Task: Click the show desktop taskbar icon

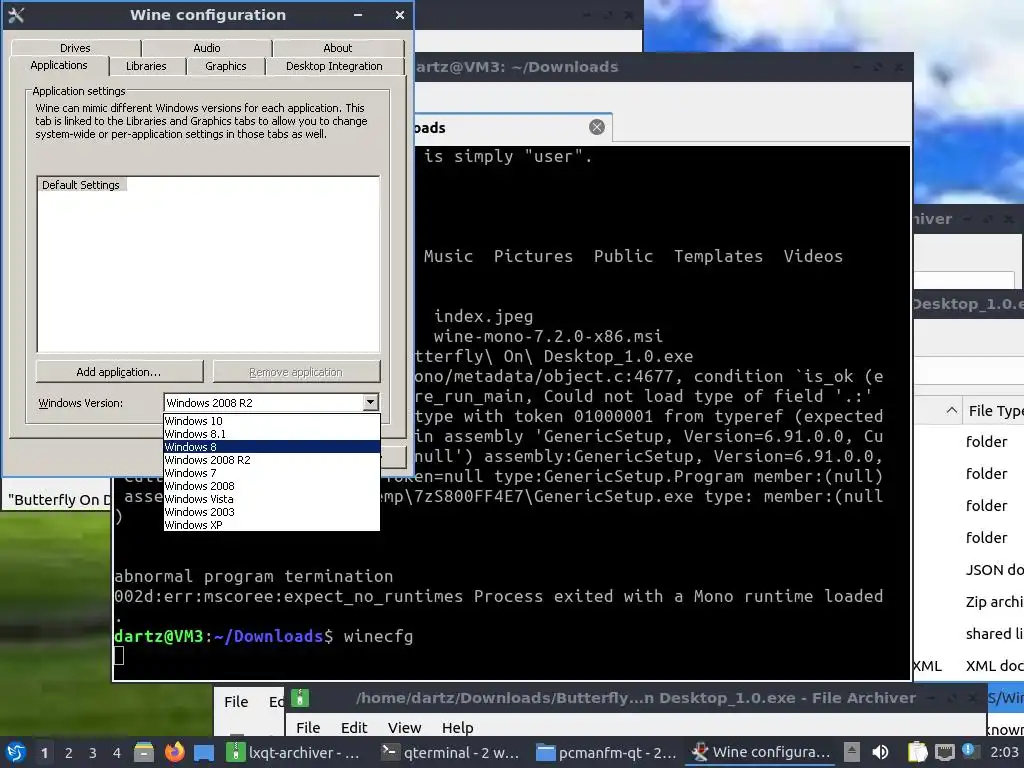Action: click(204, 752)
